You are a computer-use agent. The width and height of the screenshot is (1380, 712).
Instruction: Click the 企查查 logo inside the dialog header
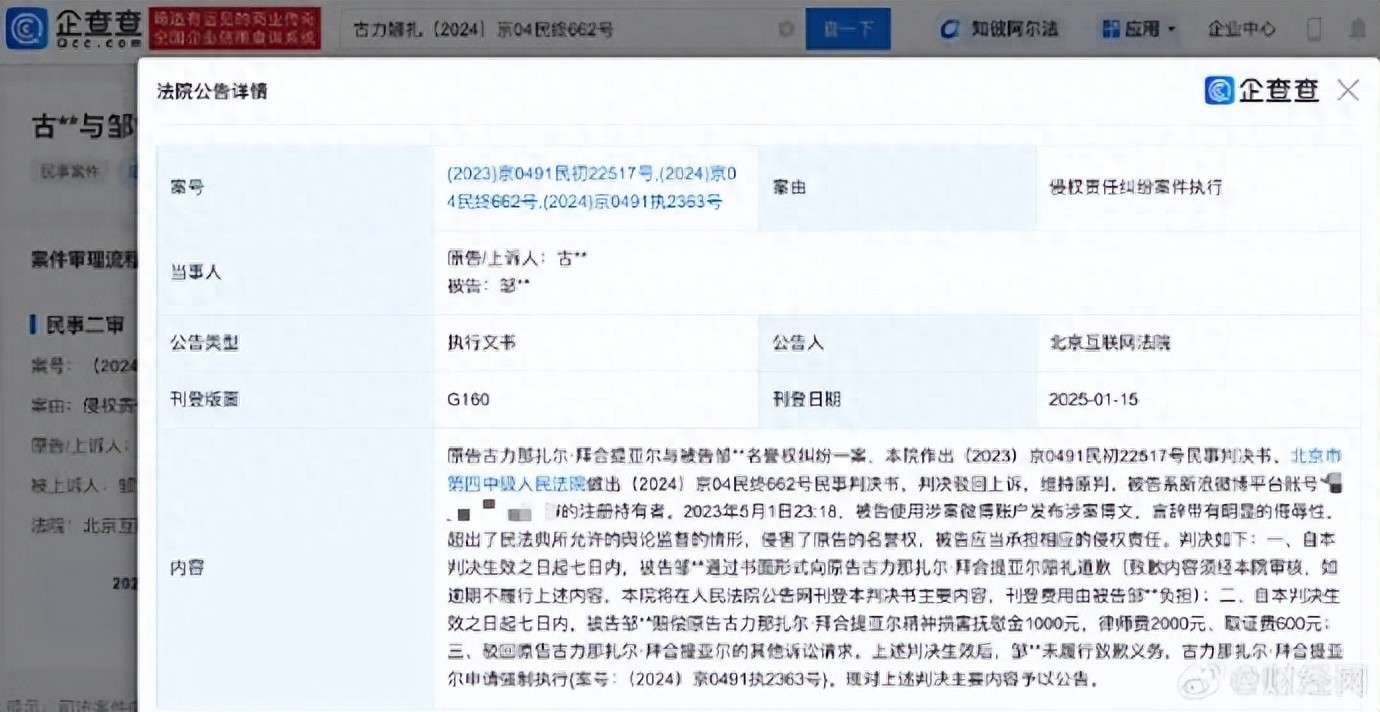(x=1262, y=91)
